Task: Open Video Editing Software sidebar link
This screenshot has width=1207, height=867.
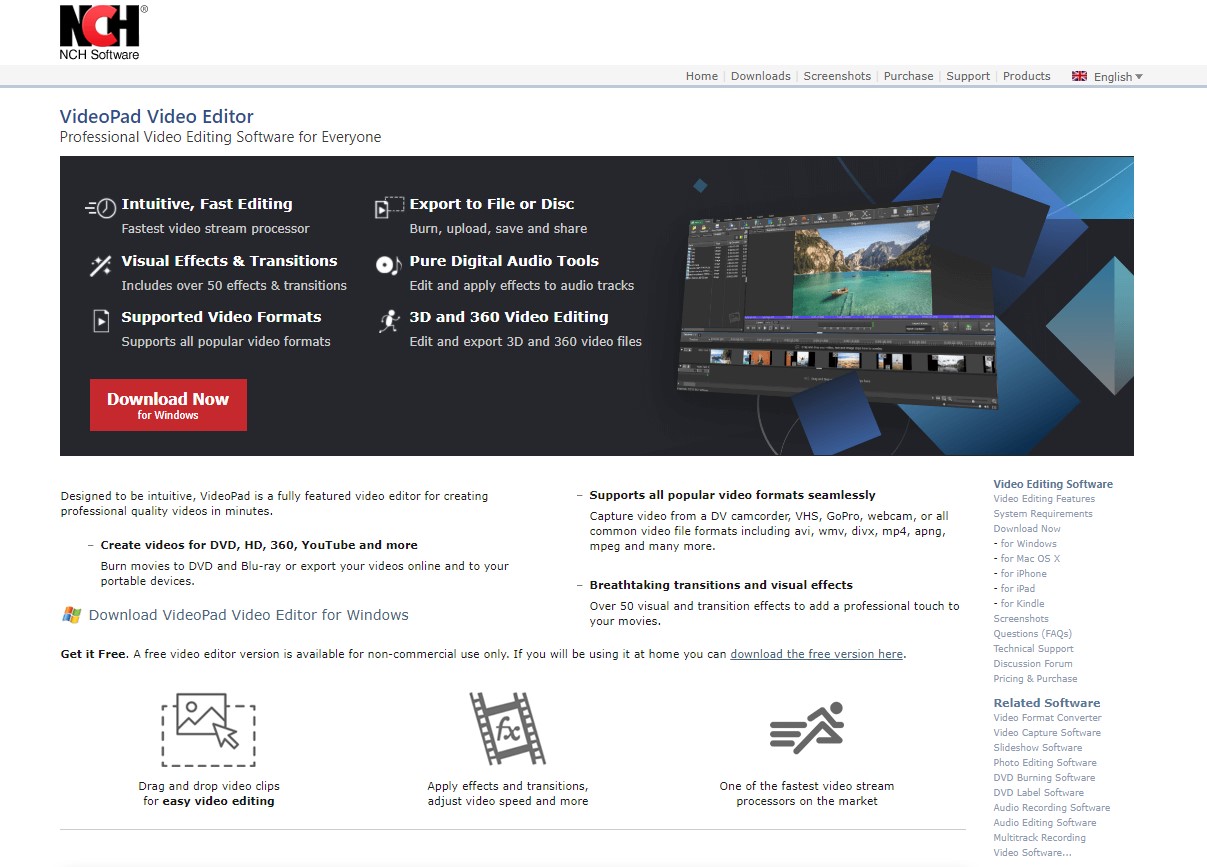Action: click(x=1053, y=484)
